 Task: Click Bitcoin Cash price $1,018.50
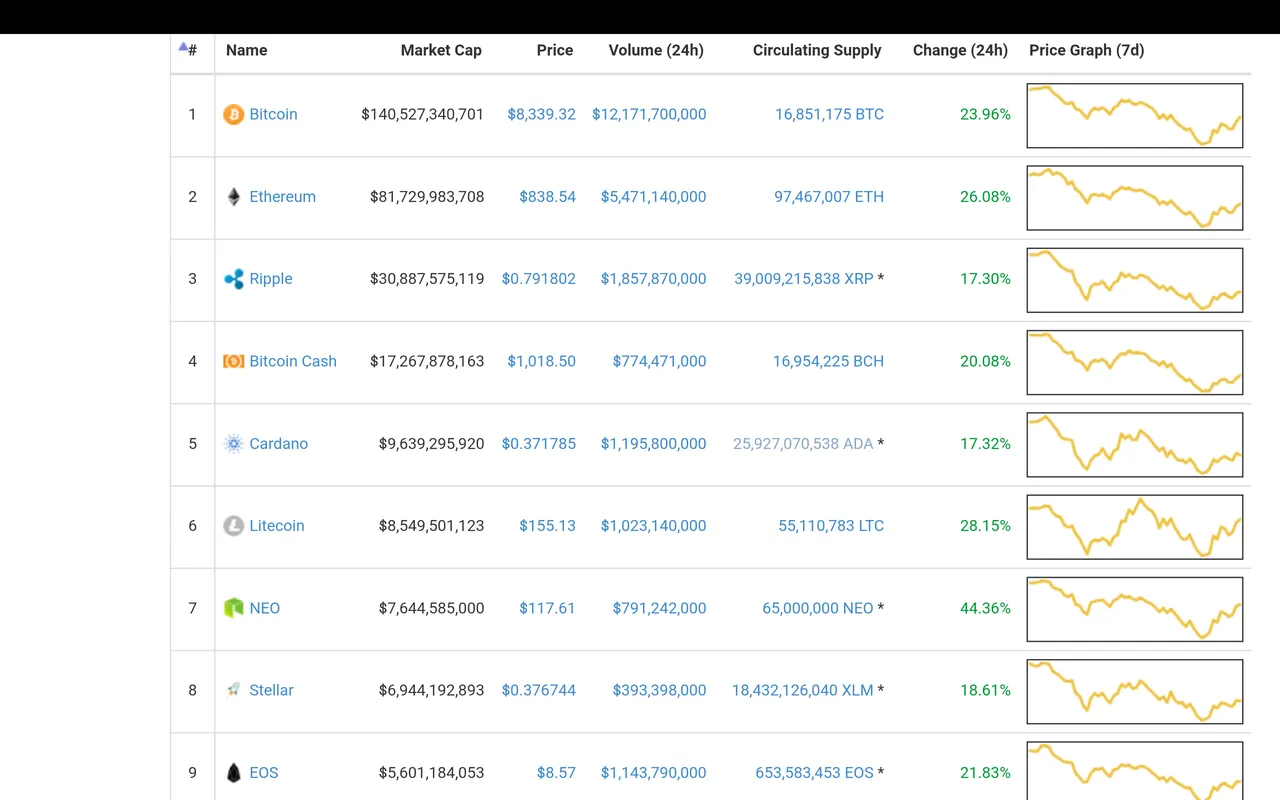pos(541,361)
